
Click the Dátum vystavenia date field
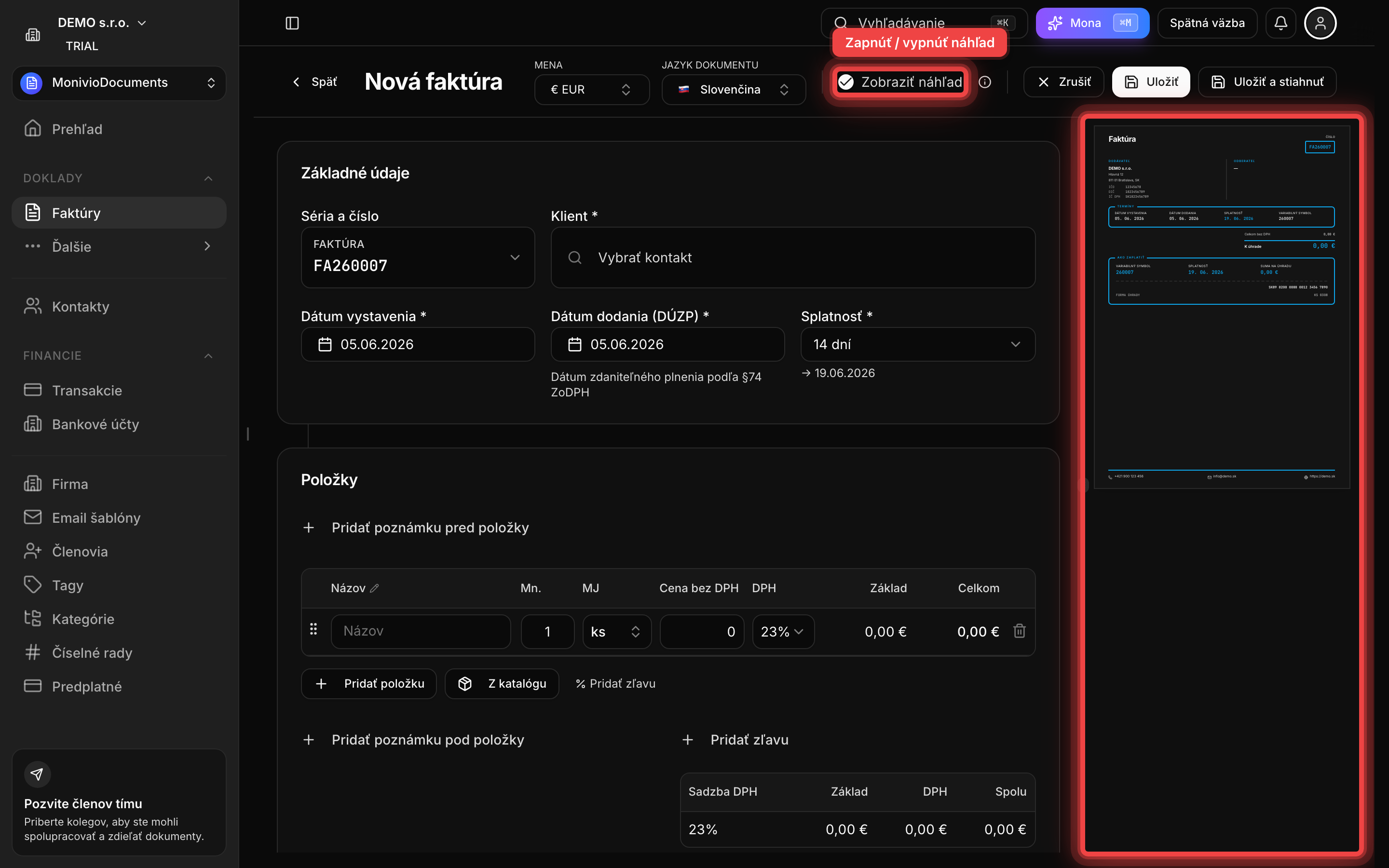click(x=418, y=344)
